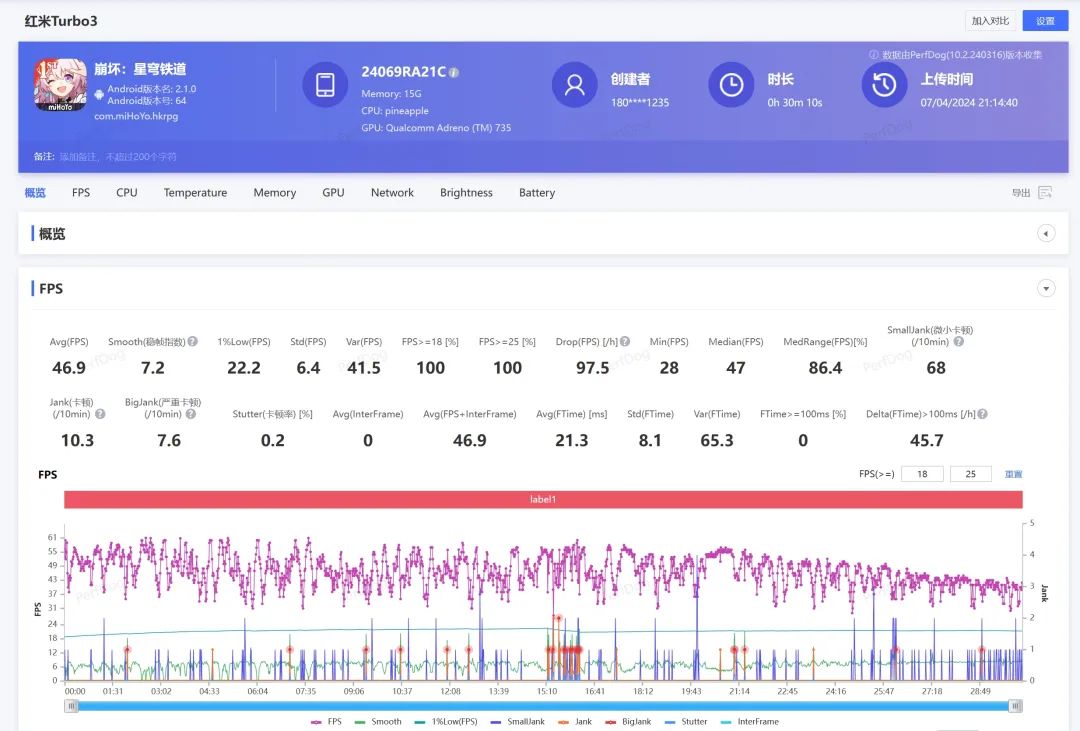The width and height of the screenshot is (1080, 731).
Task: Open the Battery tab
Action: click(x=536, y=193)
